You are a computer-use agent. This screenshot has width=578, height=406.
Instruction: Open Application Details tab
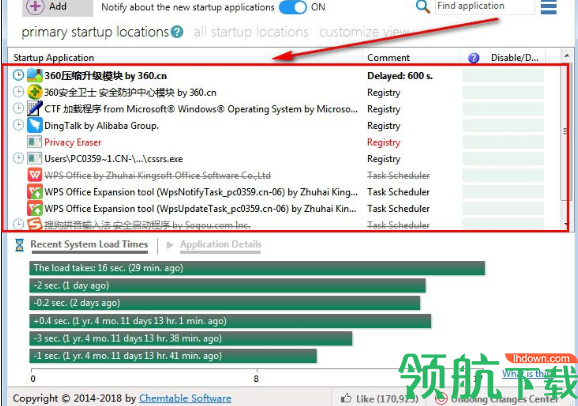click(220, 244)
